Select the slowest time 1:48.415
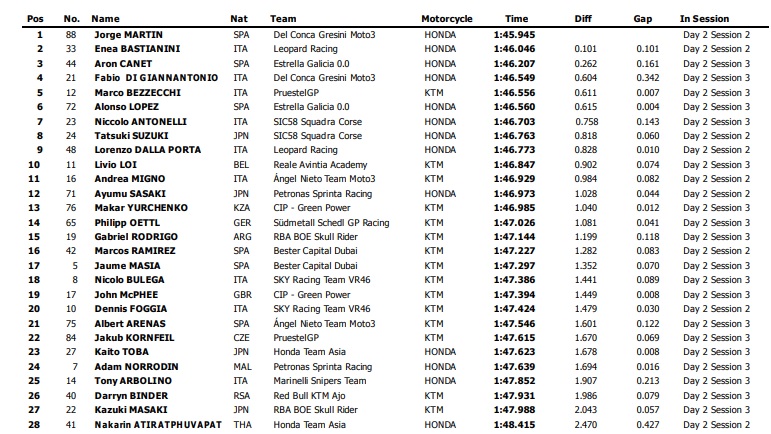The width and height of the screenshot is (771, 434). (x=514, y=425)
